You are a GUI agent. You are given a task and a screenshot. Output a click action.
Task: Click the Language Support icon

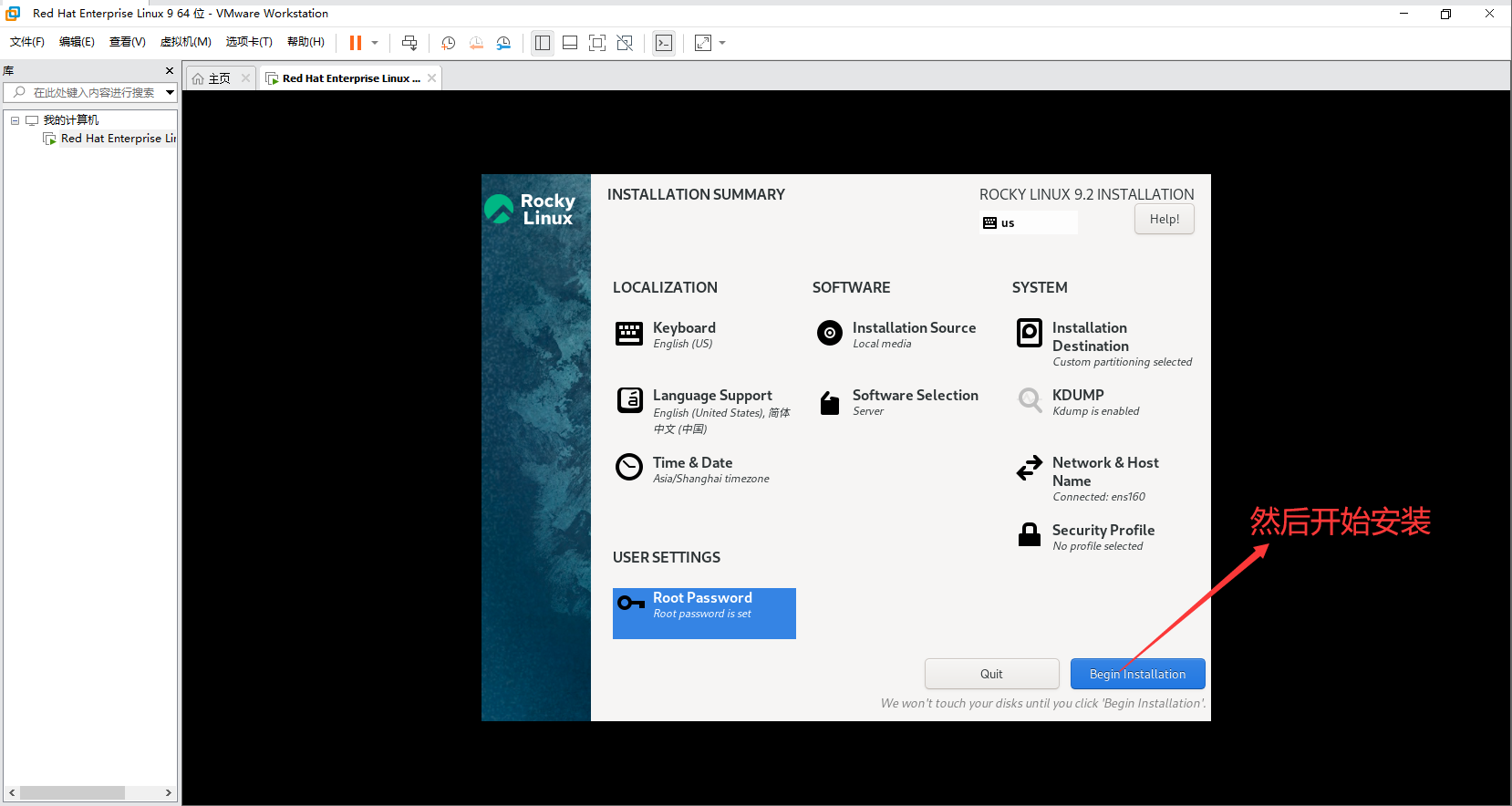pos(630,400)
